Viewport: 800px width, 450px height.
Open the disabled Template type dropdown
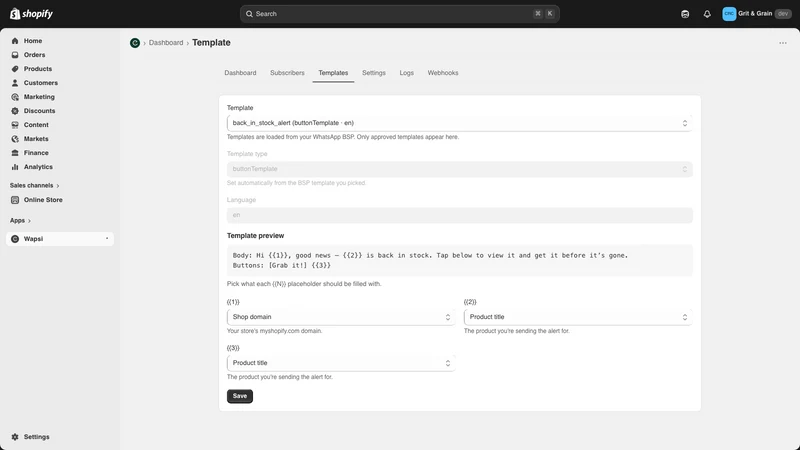click(459, 169)
